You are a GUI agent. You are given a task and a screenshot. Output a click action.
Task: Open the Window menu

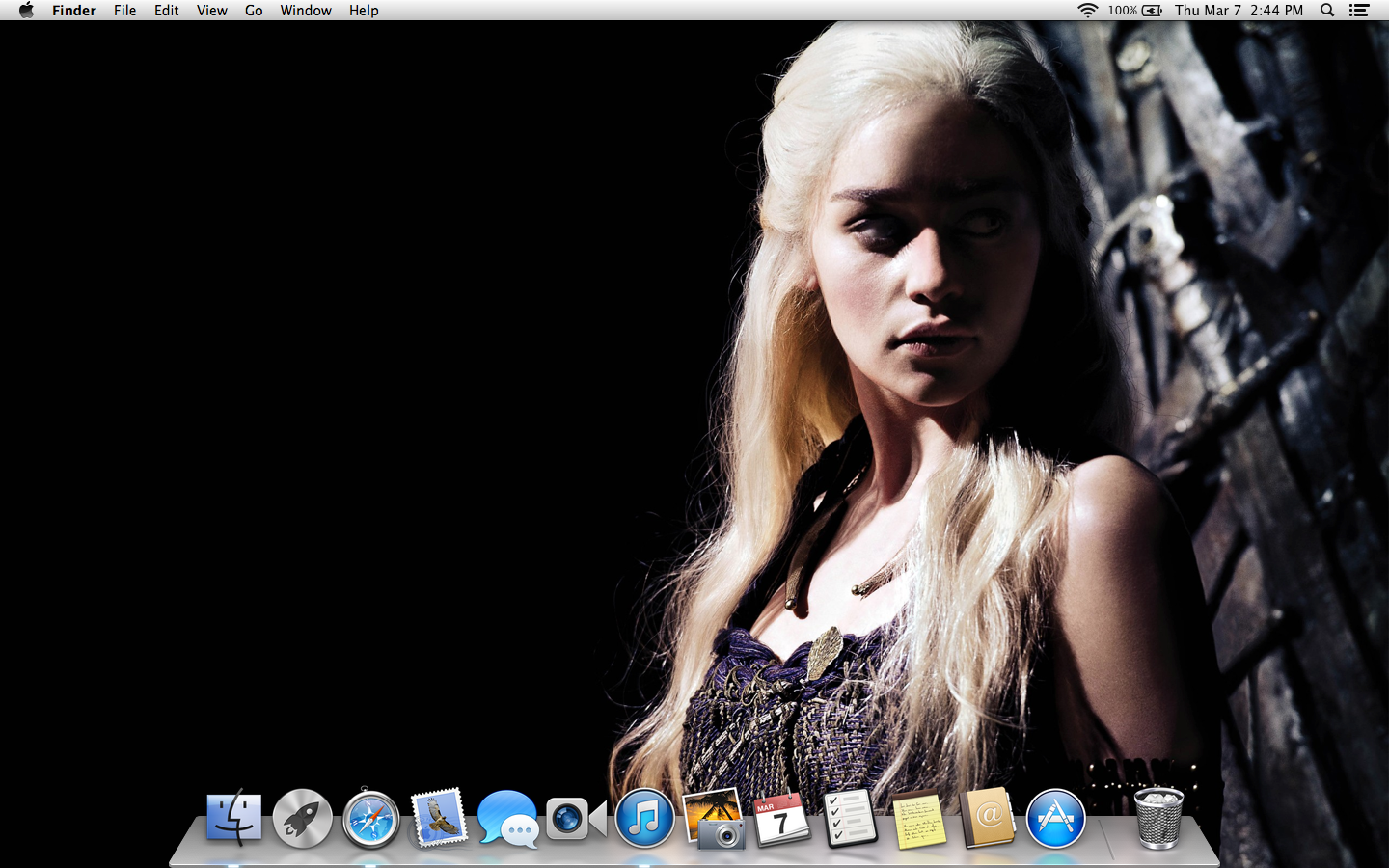click(306, 11)
